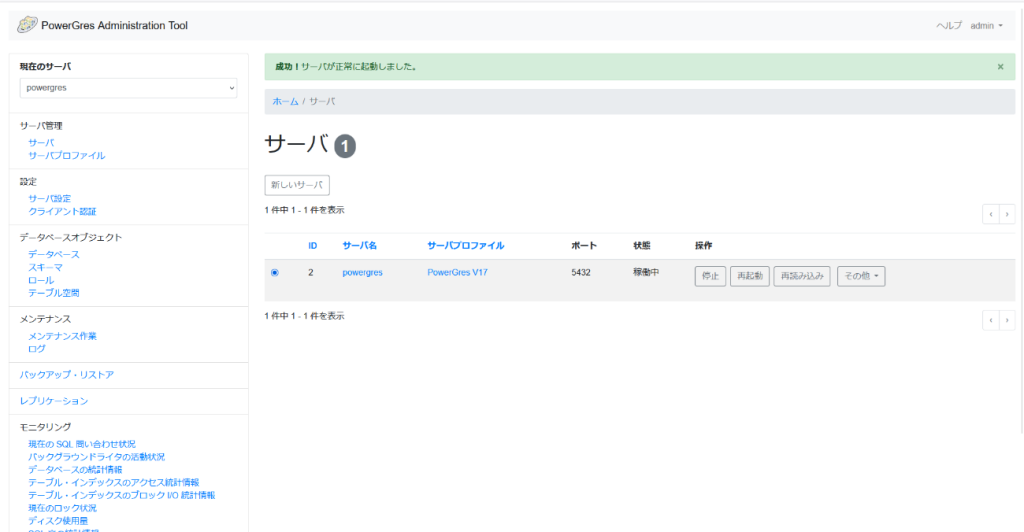Click the PowerGres Administration Tool title

click(114, 25)
